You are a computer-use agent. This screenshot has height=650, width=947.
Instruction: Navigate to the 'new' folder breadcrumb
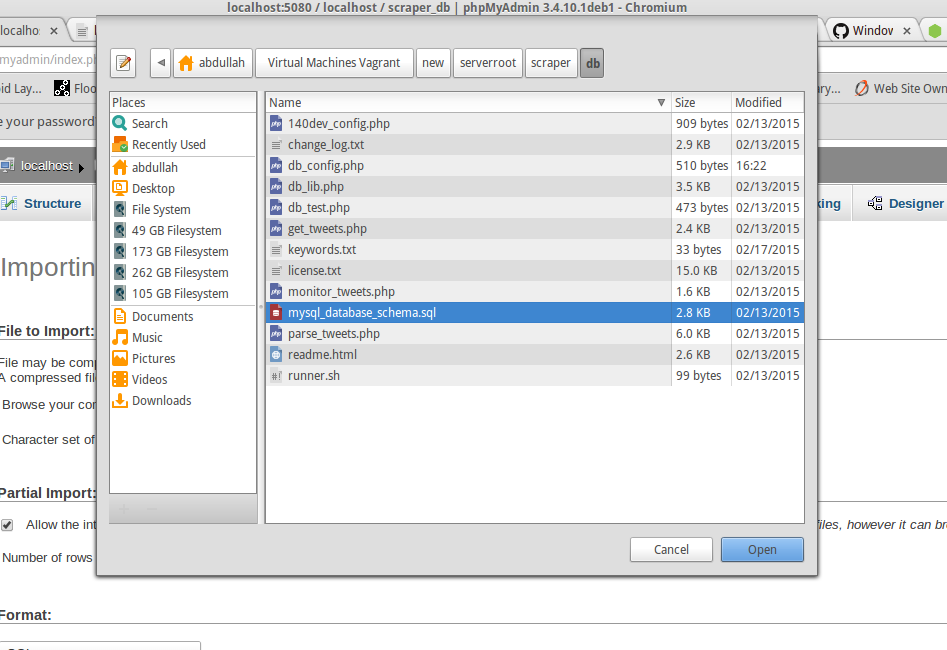[x=433, y=63]
